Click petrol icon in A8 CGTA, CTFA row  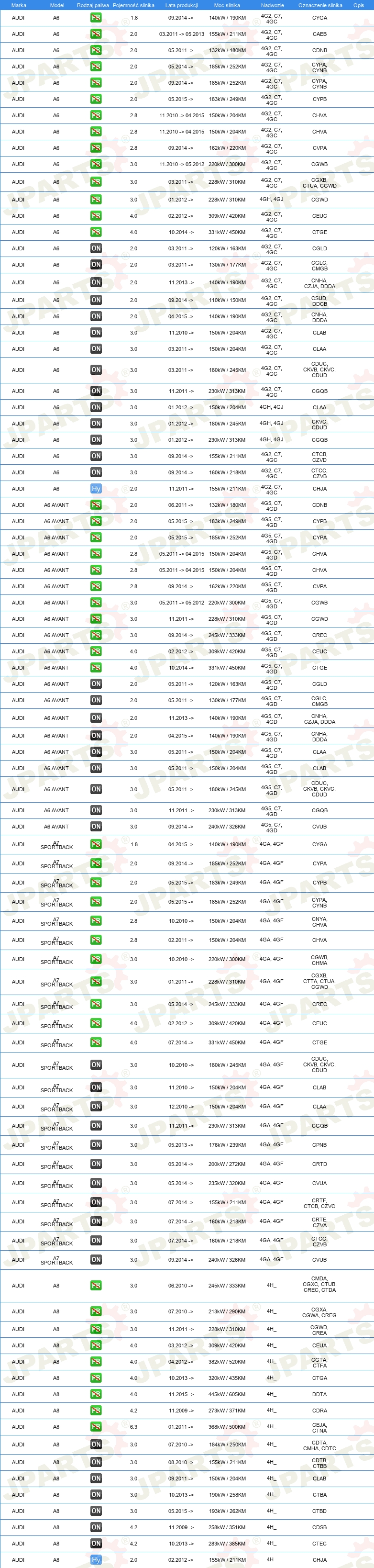pyautogui.click(x=96, y=1362)
